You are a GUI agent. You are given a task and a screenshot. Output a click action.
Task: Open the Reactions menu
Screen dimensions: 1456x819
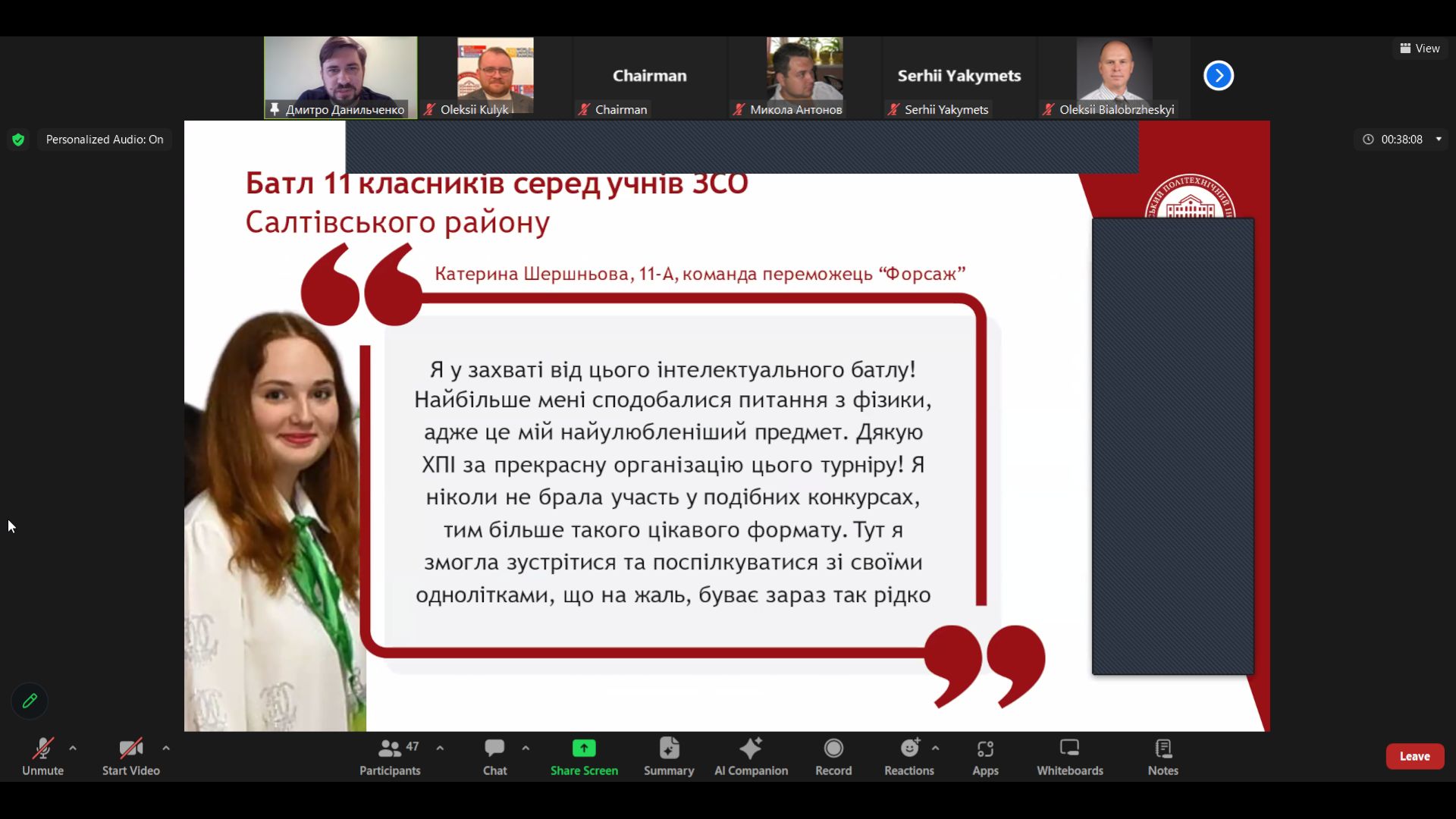click(x=909, y=748)
